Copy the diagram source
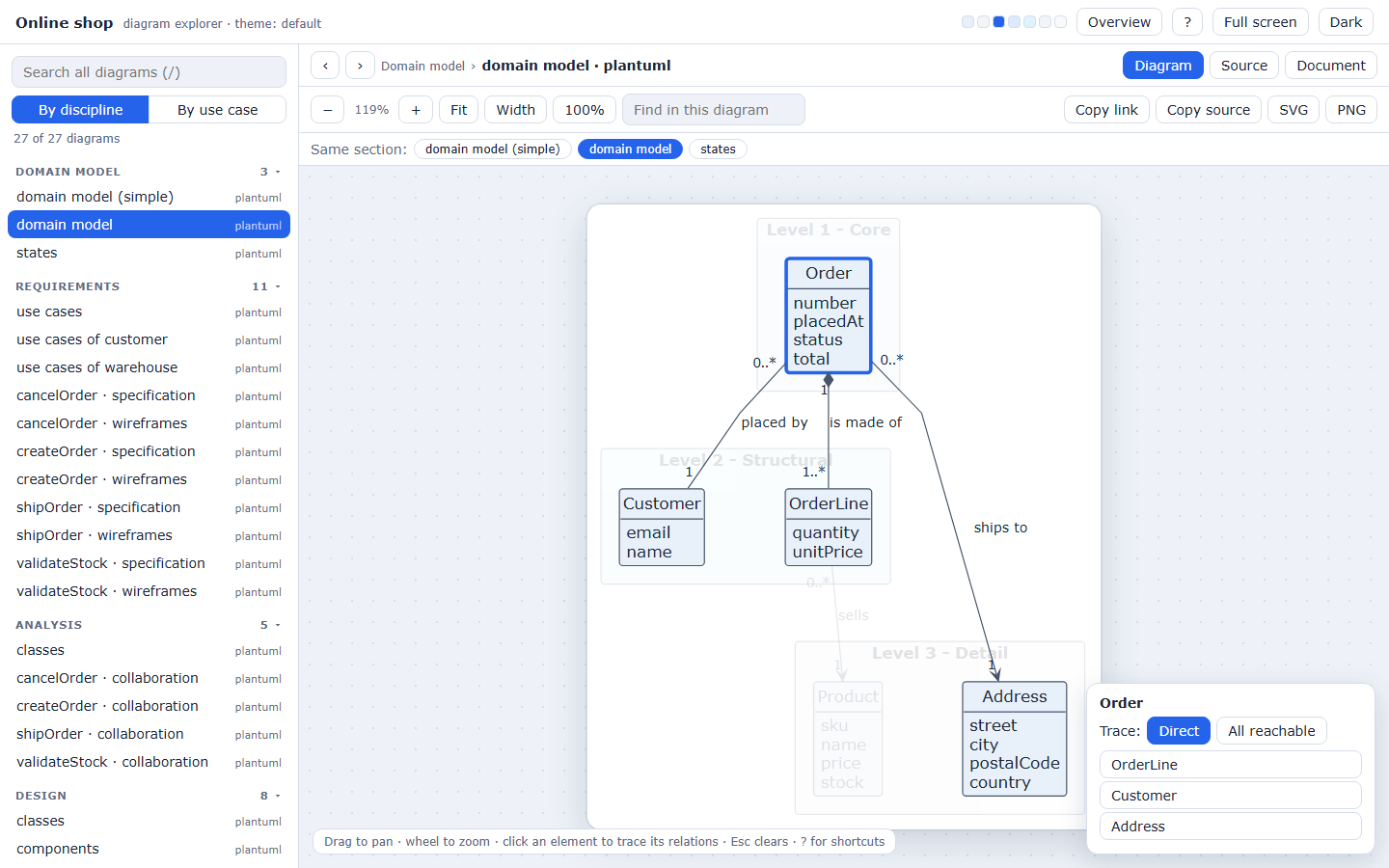Image resolution: width=1389 pixels, height=868 pixels. click(x=1208, y=110)
